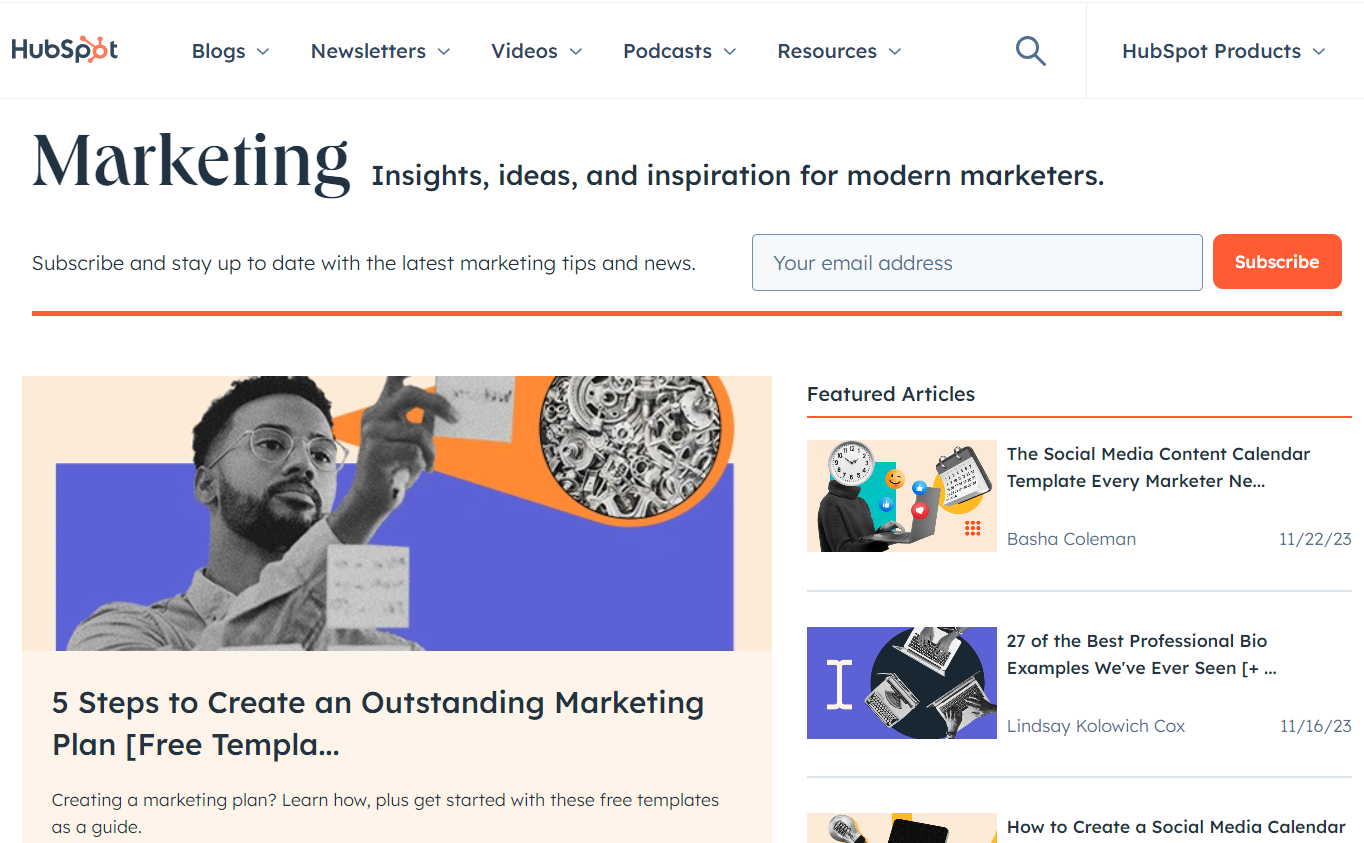
Task: Expand the Blogs dropdown chevron
Action: (x=263, y=52)
